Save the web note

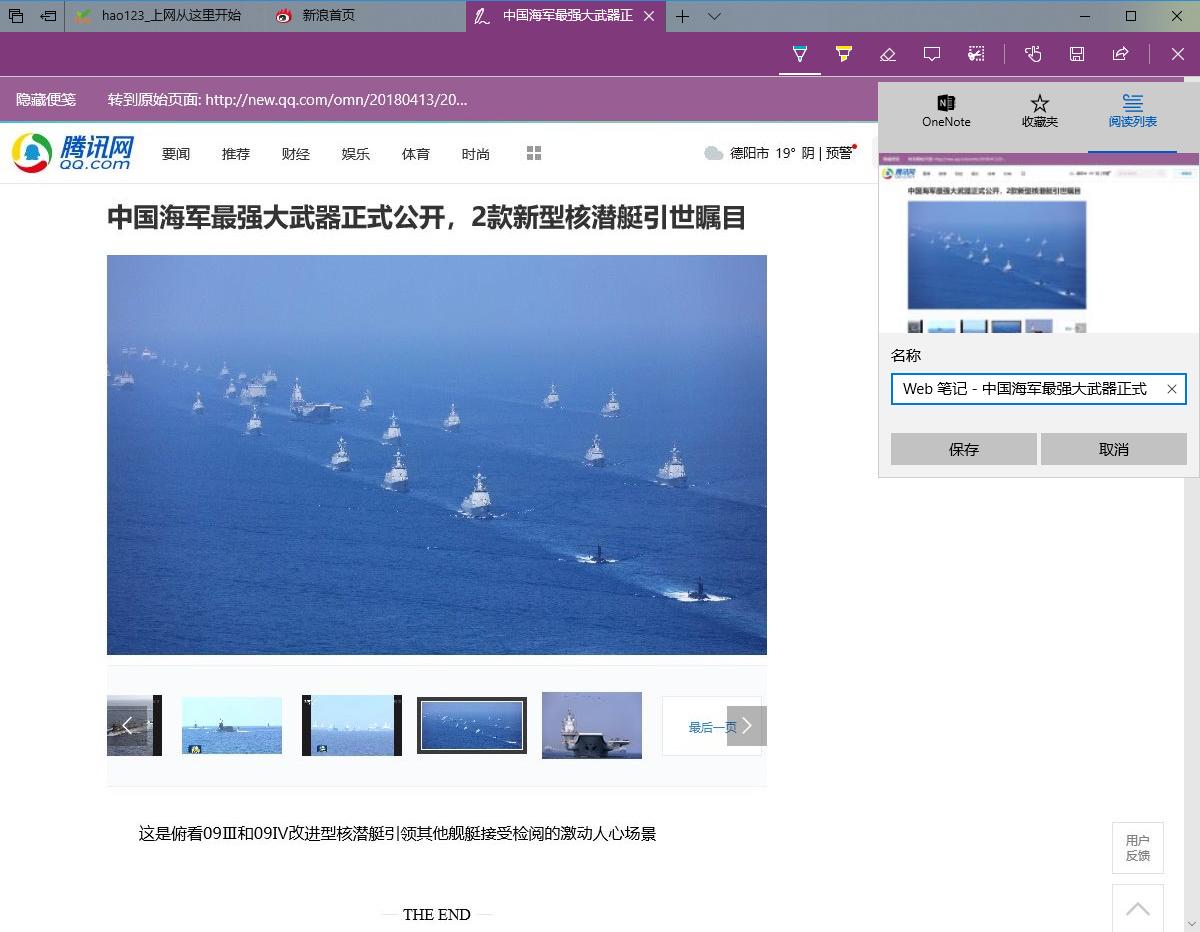1076,54
